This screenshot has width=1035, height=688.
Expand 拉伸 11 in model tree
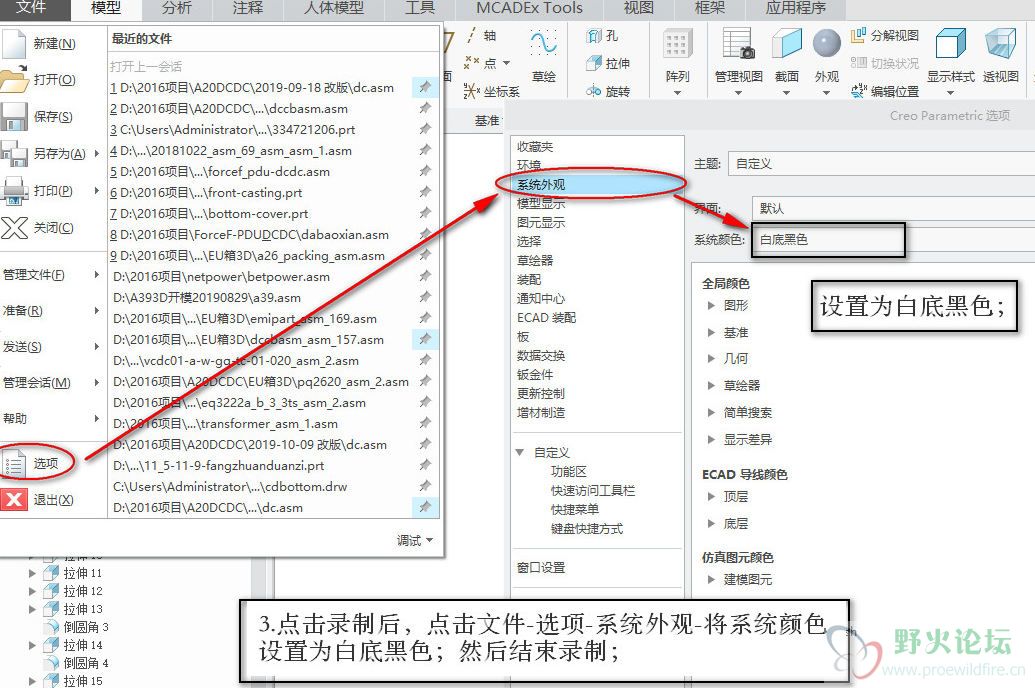(x=32, y=573)
